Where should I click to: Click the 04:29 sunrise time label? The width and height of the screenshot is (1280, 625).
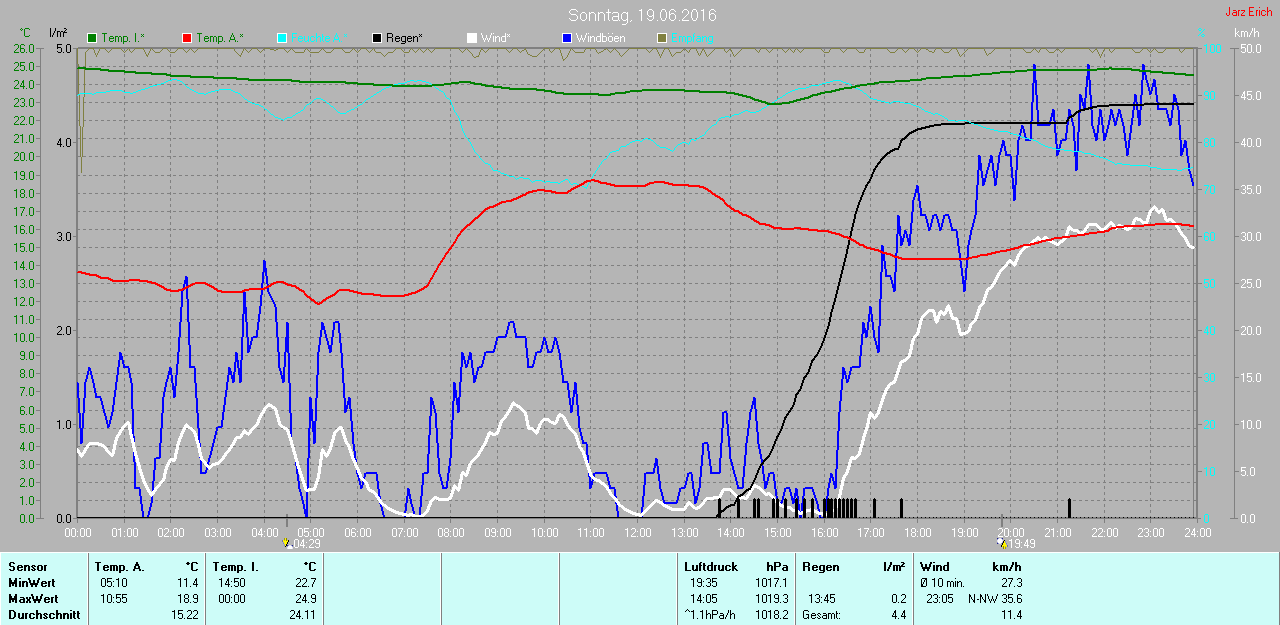[306, 544]
